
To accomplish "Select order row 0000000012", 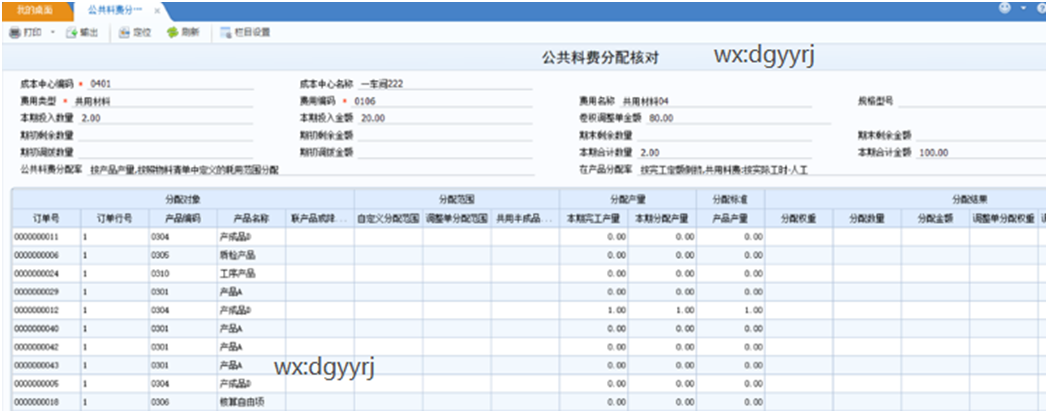I will pyautogui.click(x=529, y=310).
